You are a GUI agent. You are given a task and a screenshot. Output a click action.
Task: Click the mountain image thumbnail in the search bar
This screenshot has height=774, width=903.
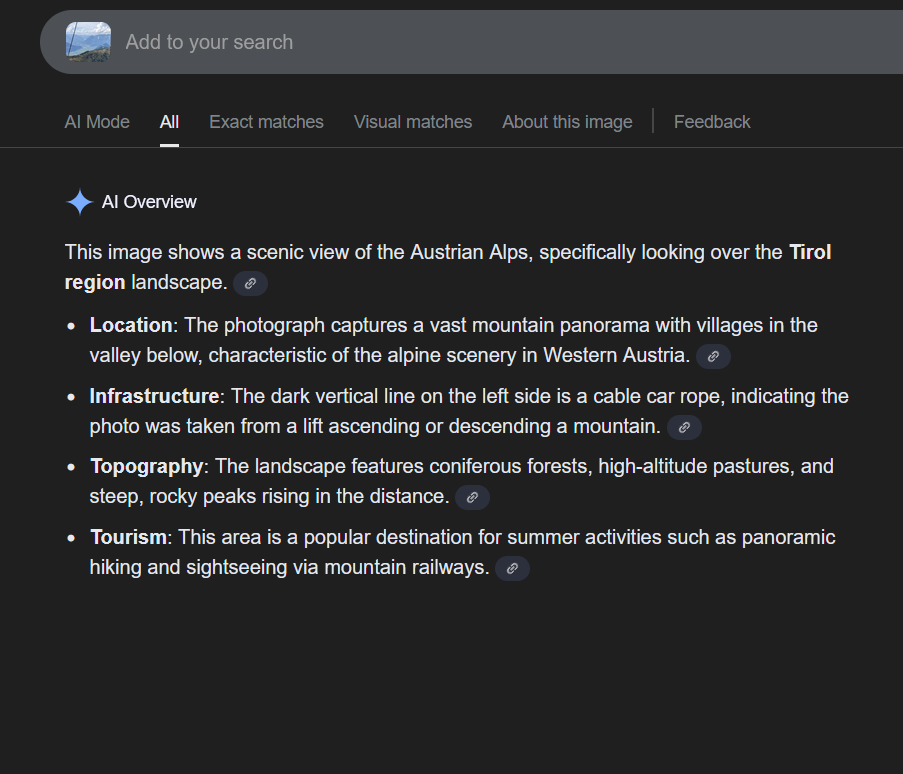tap(88, 42)
